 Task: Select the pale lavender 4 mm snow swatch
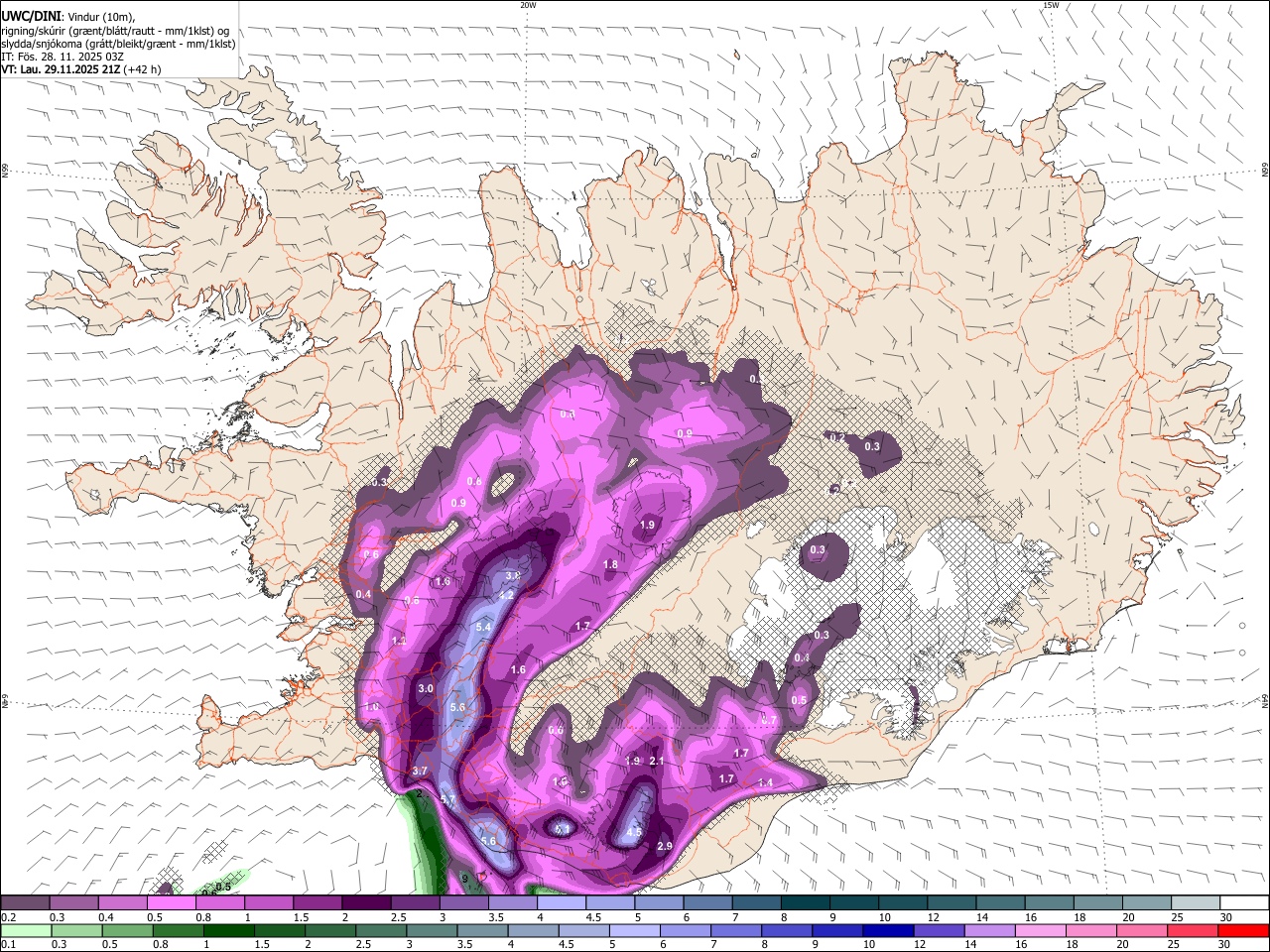pos(561,902)
